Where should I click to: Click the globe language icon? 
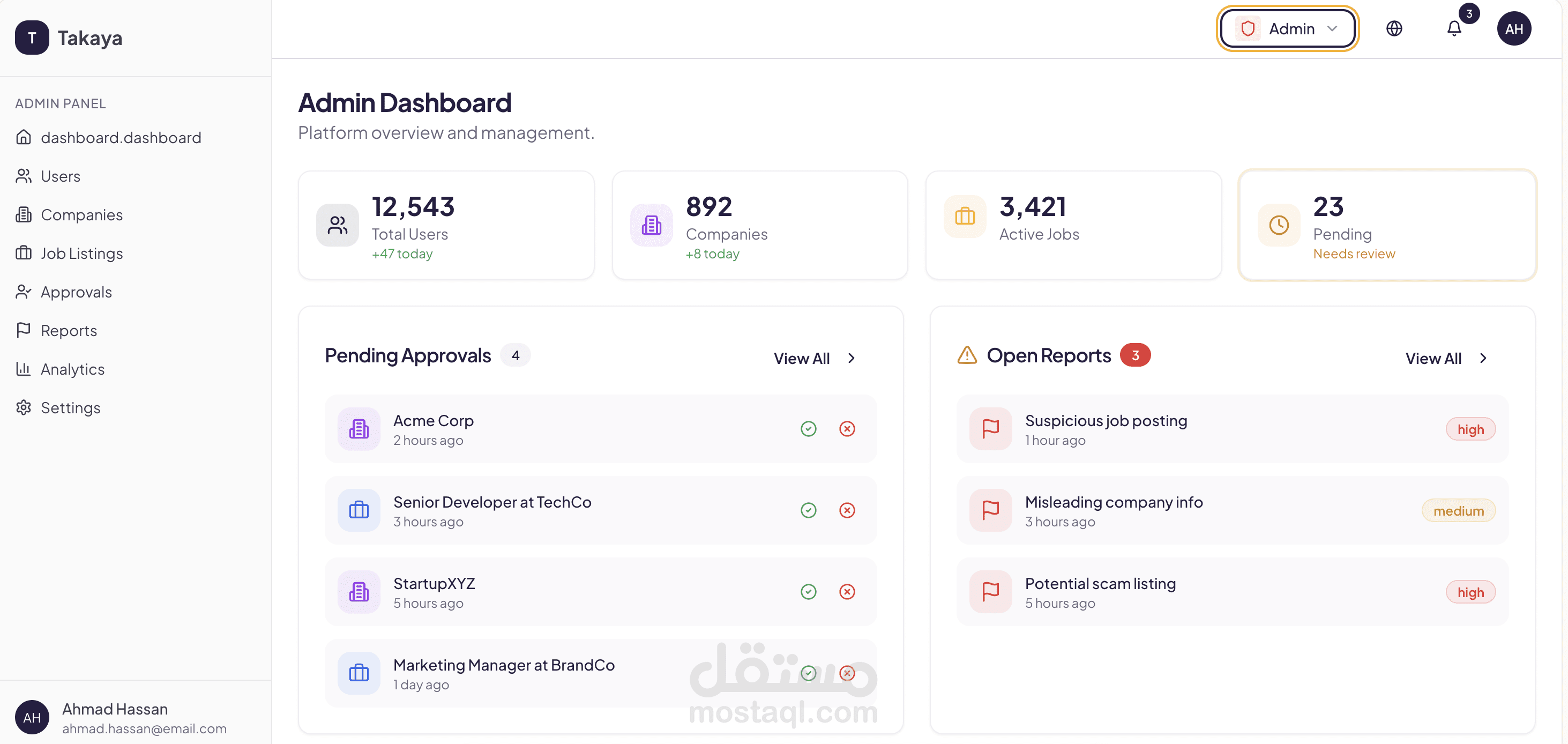pyautogui.click(x=1394, y=28)
